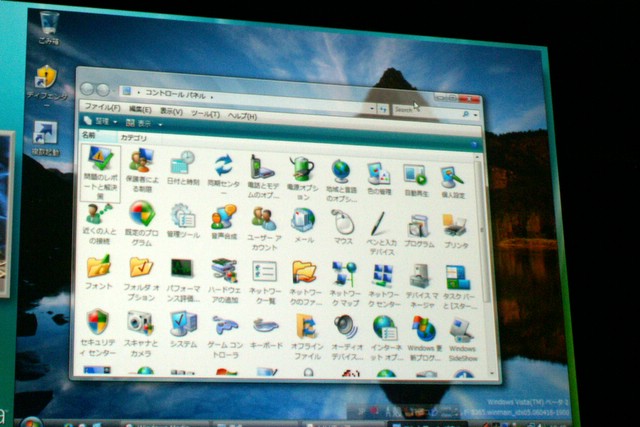Open ネットワークマップ (Network Map) icon
The width and height of the screenshot is (640, 427).
coord(344,285)
